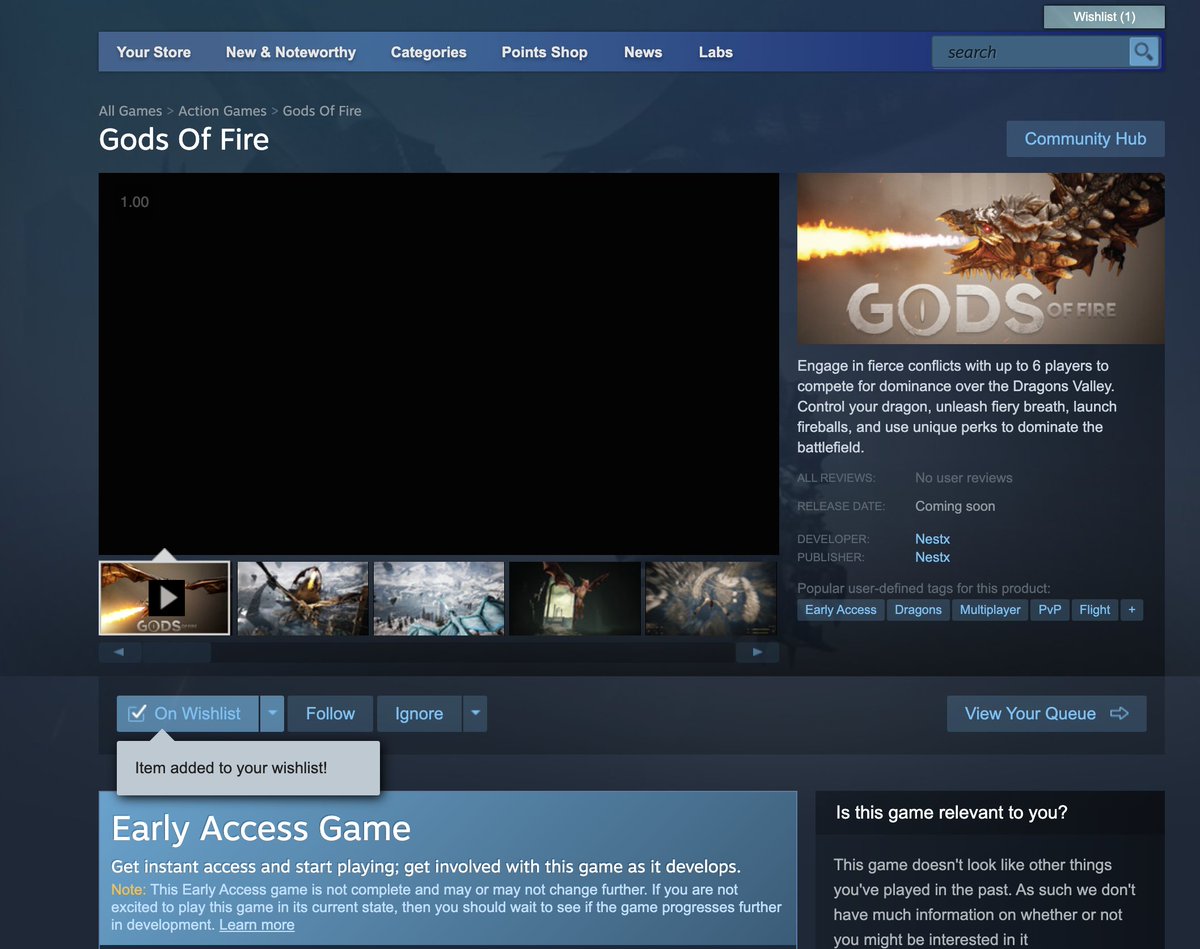Open All Games breadcrumb link
This screenshot has width=1200, height=949.
click(x=130, y=111)
